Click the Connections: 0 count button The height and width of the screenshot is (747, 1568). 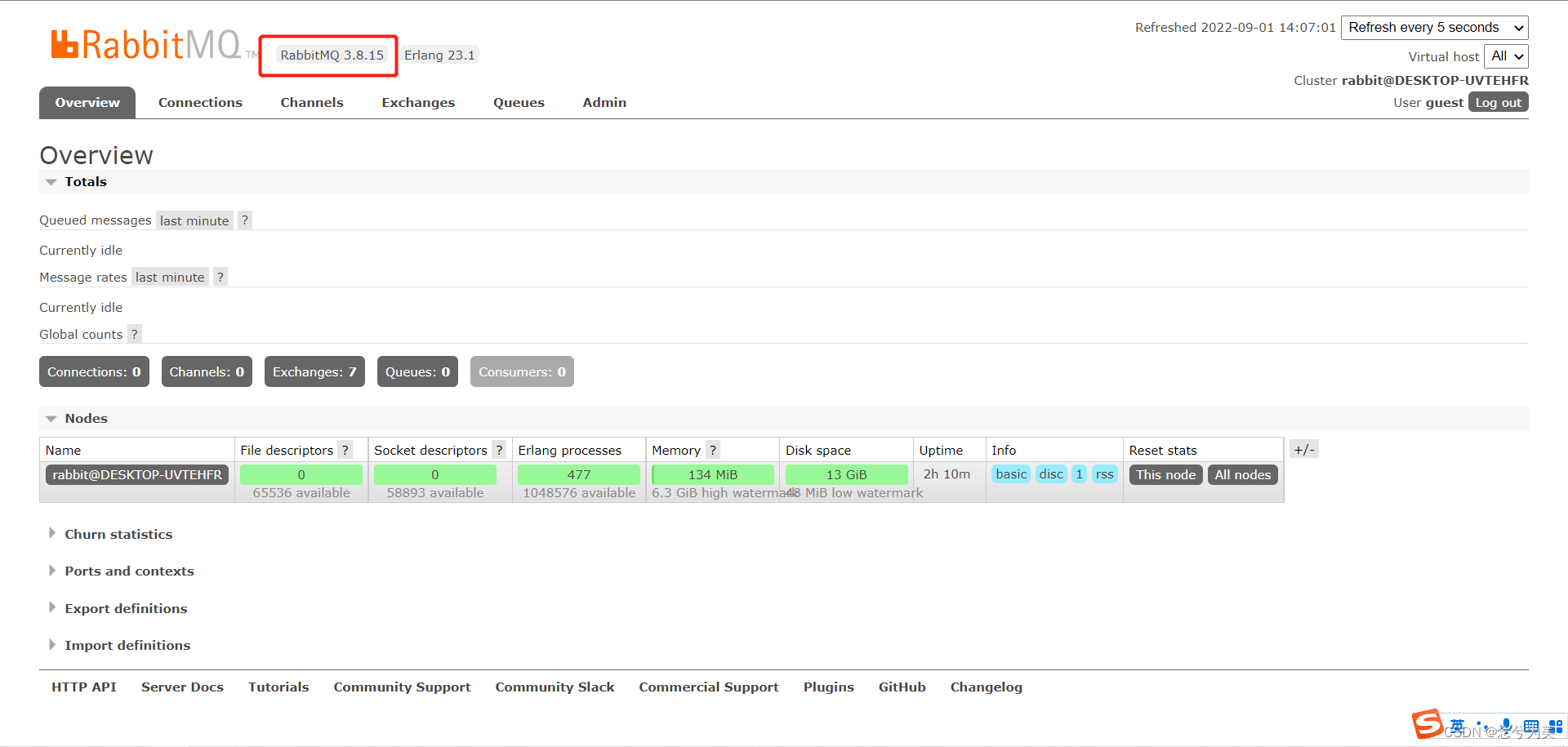[94, 372]
